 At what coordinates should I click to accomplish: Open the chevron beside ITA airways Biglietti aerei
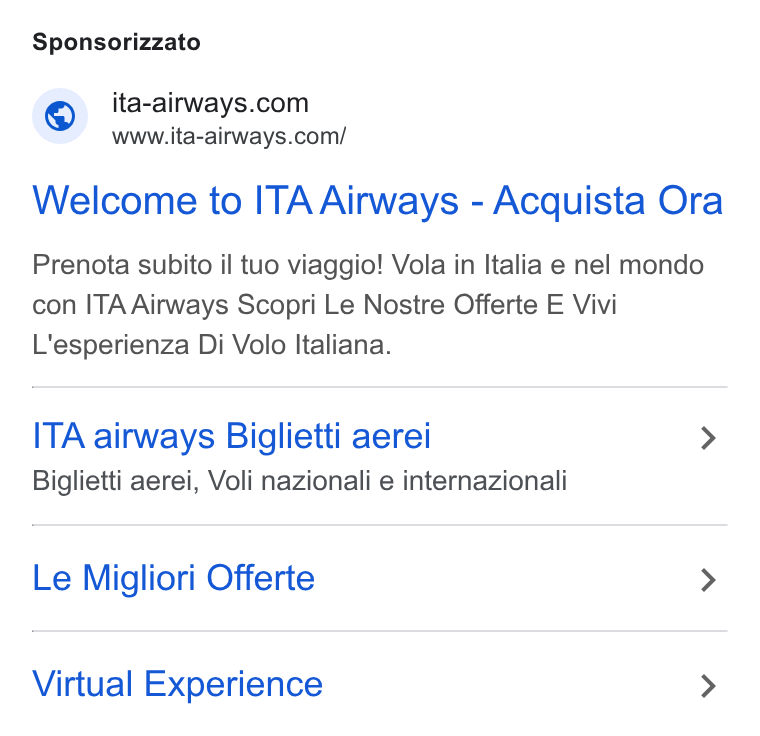(708, 438)
